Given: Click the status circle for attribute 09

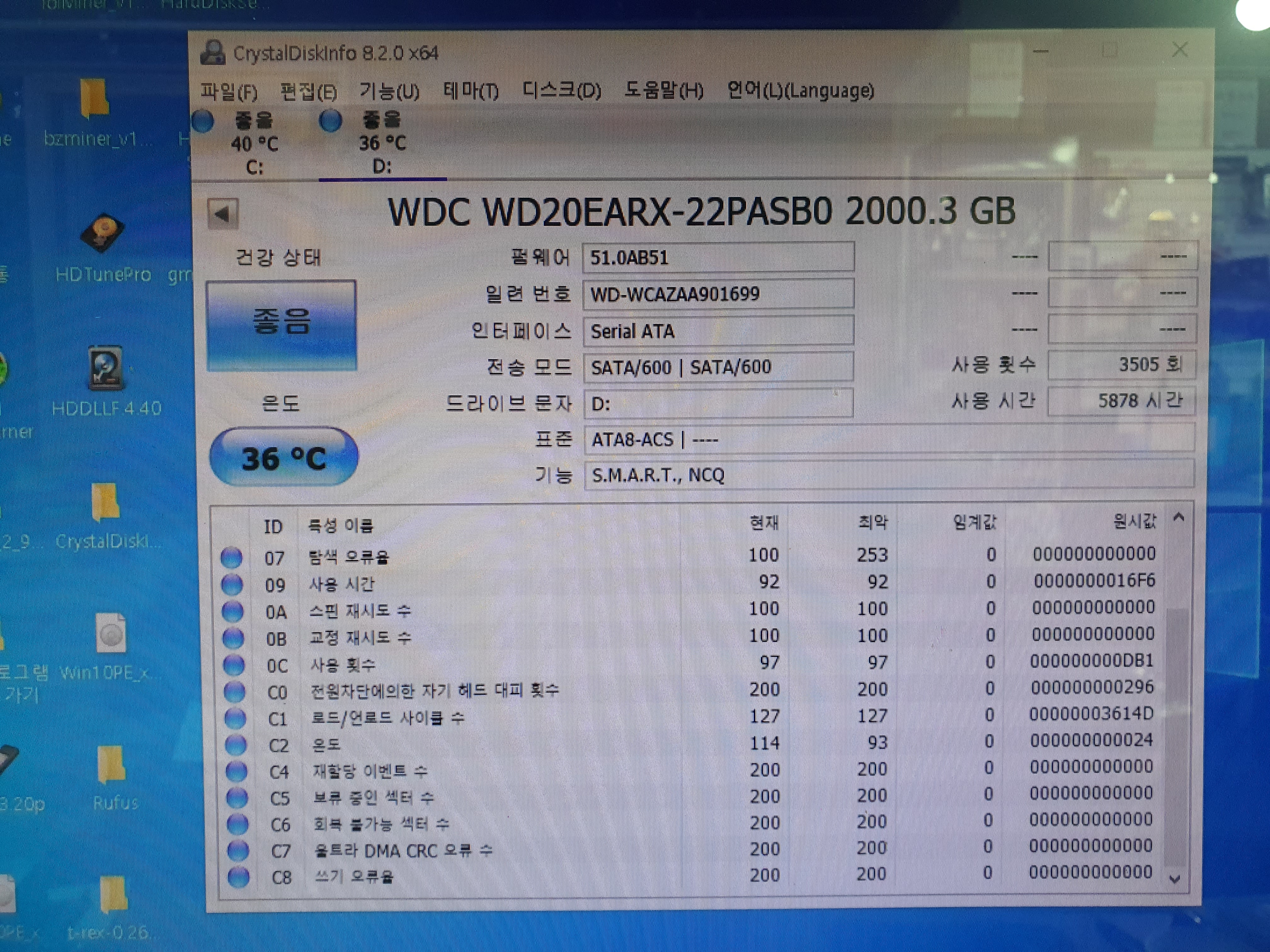Looking at the screenshot, I should pyautogui.click(x=232, y=585).
